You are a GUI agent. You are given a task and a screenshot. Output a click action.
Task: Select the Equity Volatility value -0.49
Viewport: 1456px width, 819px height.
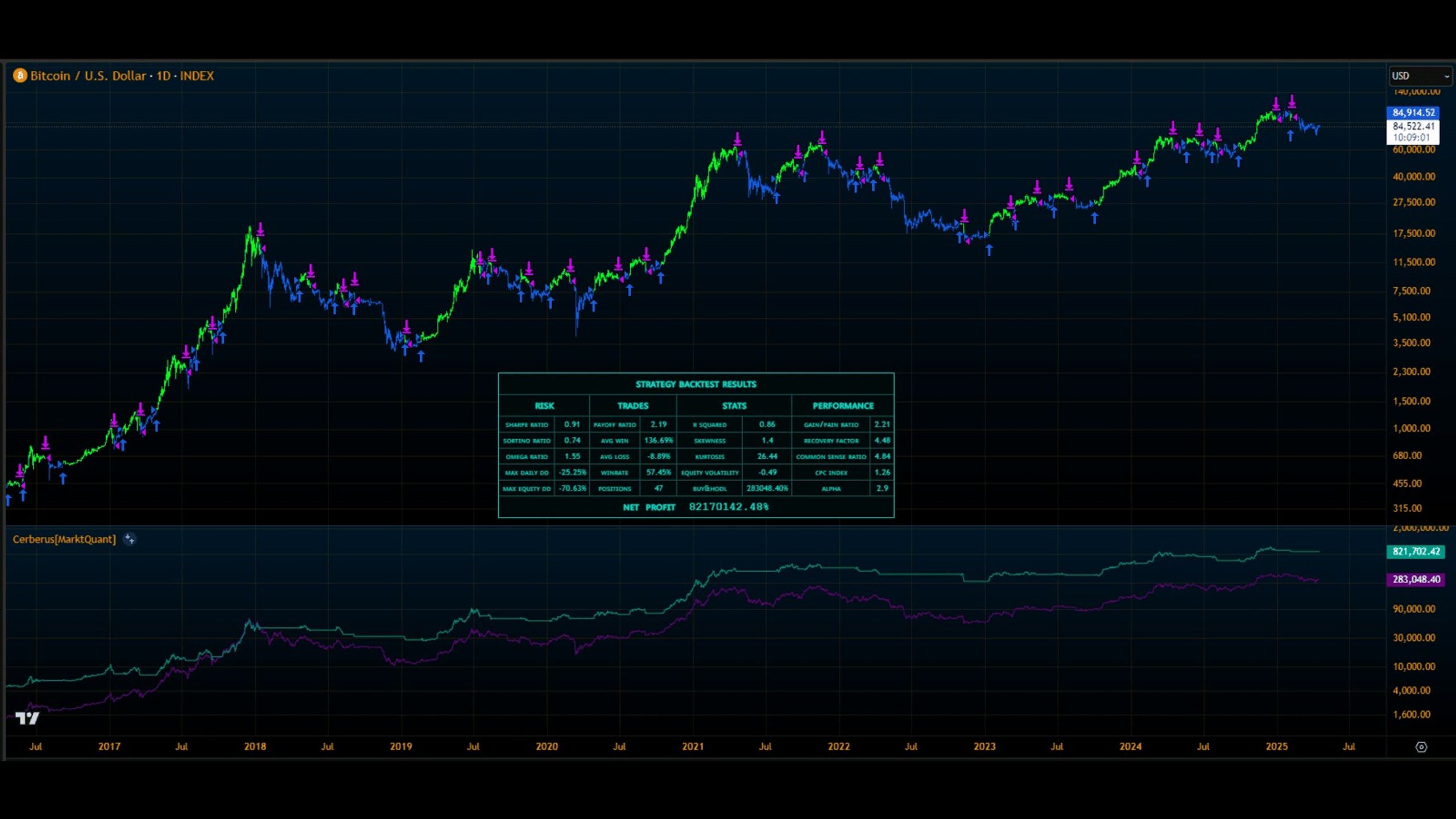tap(767, 472)
